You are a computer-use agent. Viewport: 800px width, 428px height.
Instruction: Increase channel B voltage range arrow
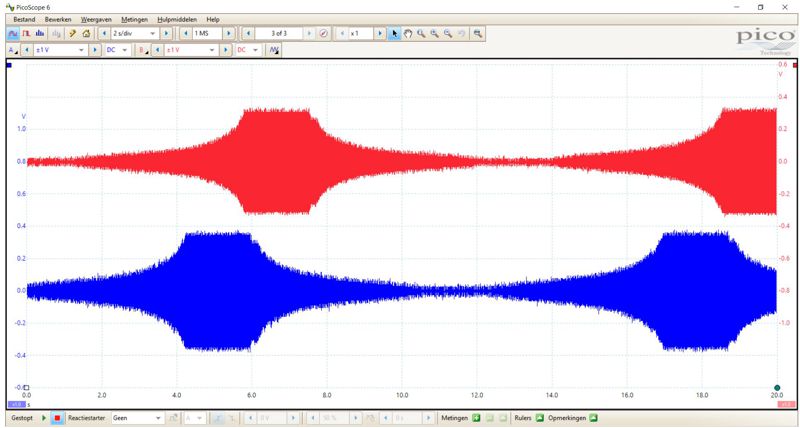226,50
